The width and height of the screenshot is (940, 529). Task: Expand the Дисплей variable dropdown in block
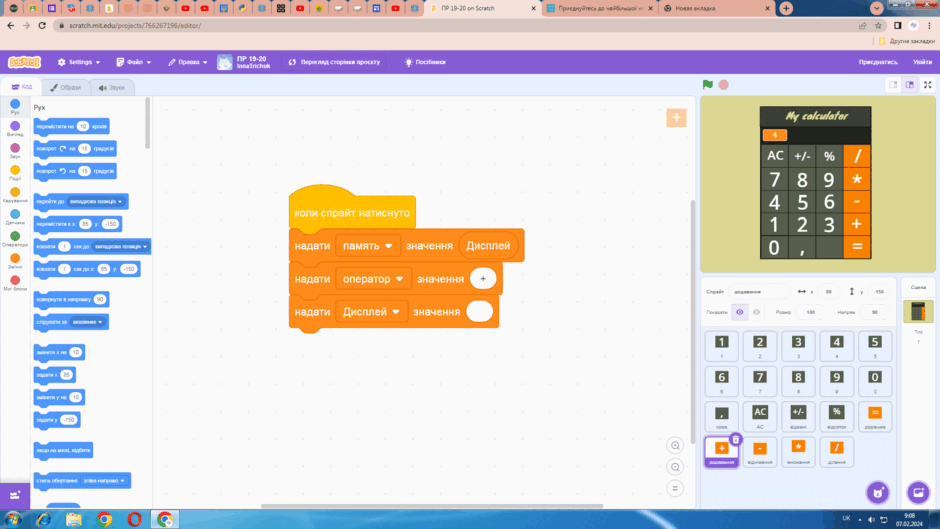396,312
